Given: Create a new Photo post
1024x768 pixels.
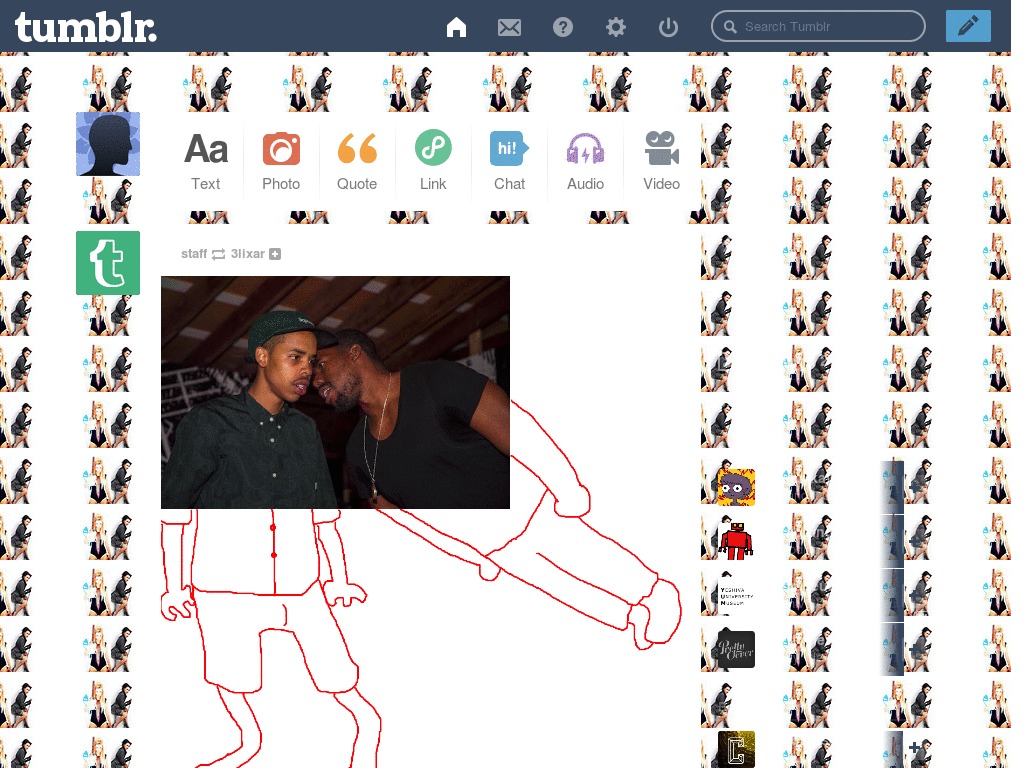Looking at the screenshot, I should (281, 161).
